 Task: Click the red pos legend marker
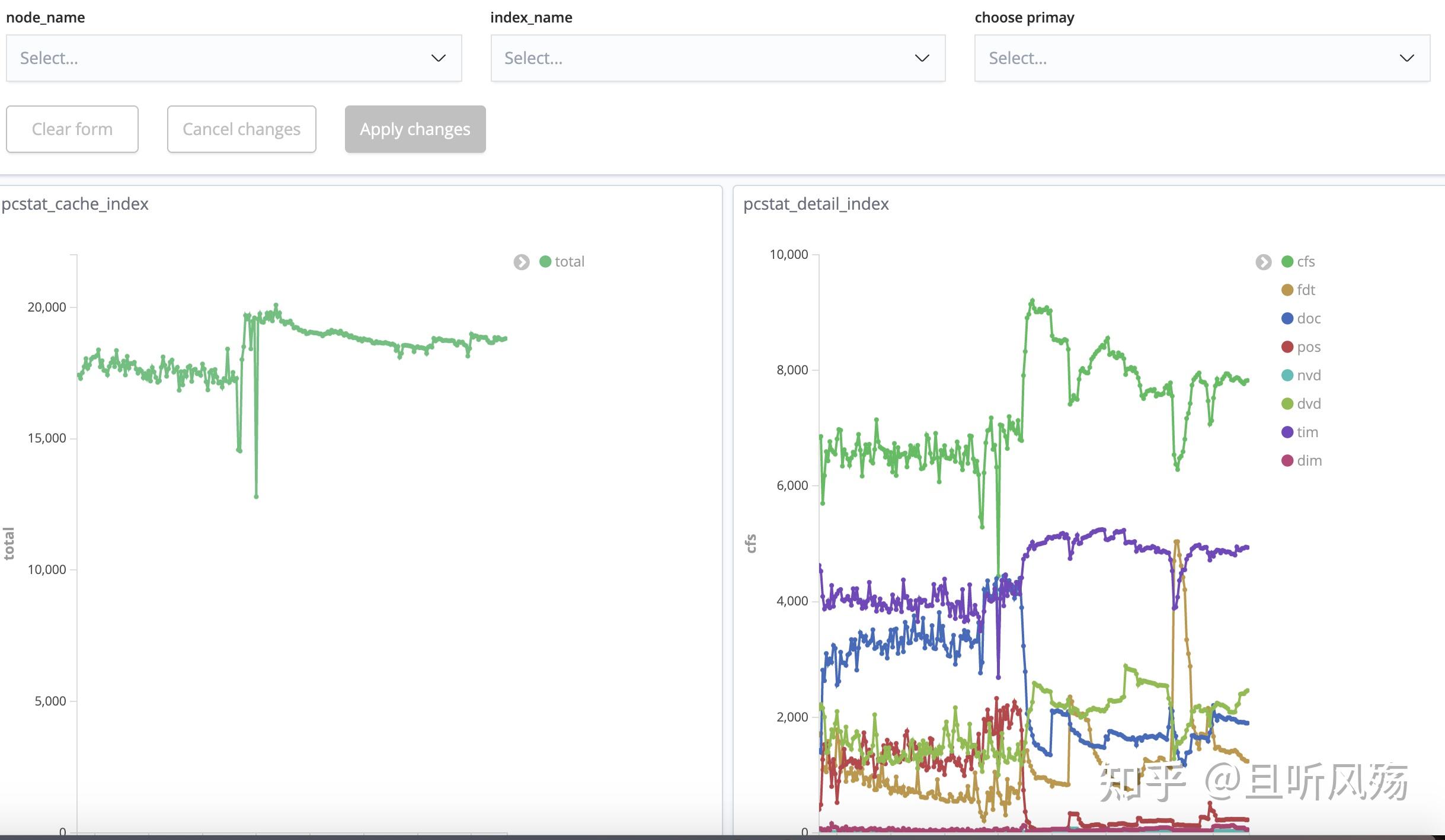[1286, 347]
